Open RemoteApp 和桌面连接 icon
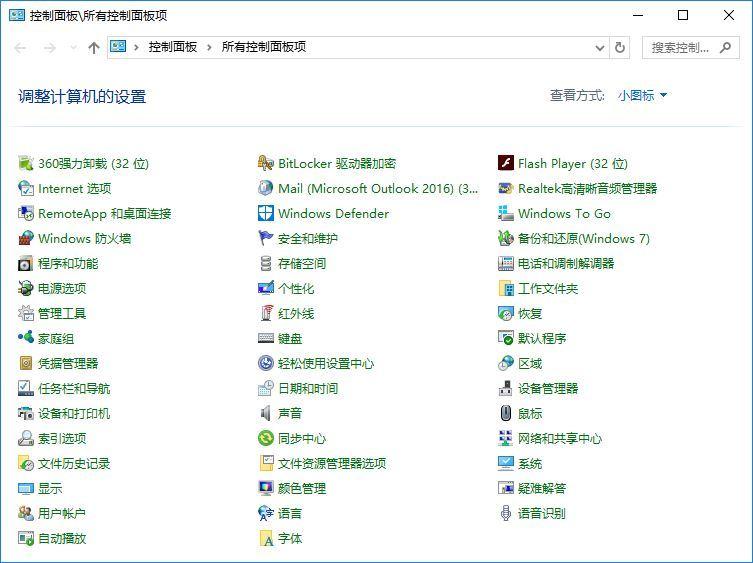Viewport: 753px width, 563px height. click(x=25, y=213)
